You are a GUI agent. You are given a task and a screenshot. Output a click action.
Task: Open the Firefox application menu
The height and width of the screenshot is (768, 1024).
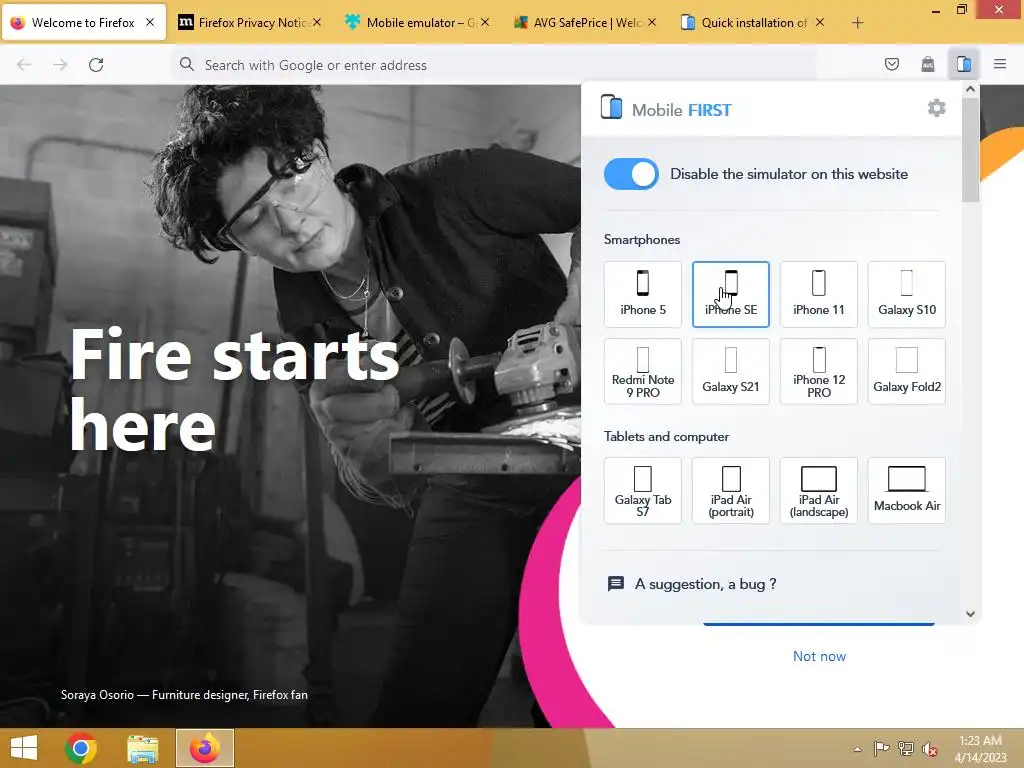tap(999, 64)
